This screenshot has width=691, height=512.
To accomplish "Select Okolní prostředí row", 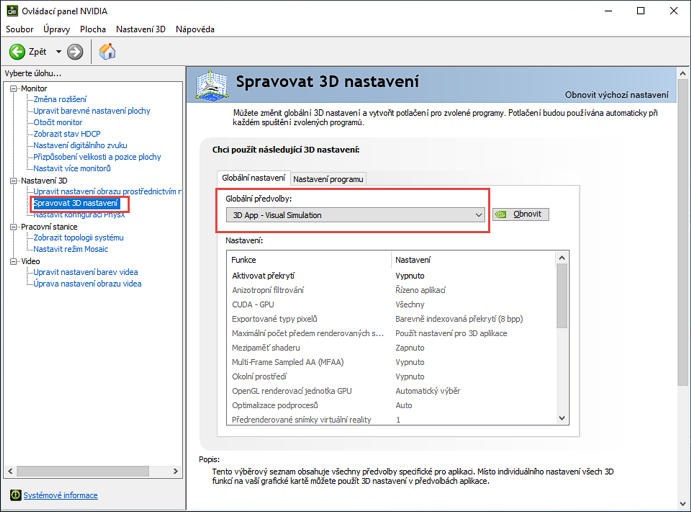I will coord(391,377).
